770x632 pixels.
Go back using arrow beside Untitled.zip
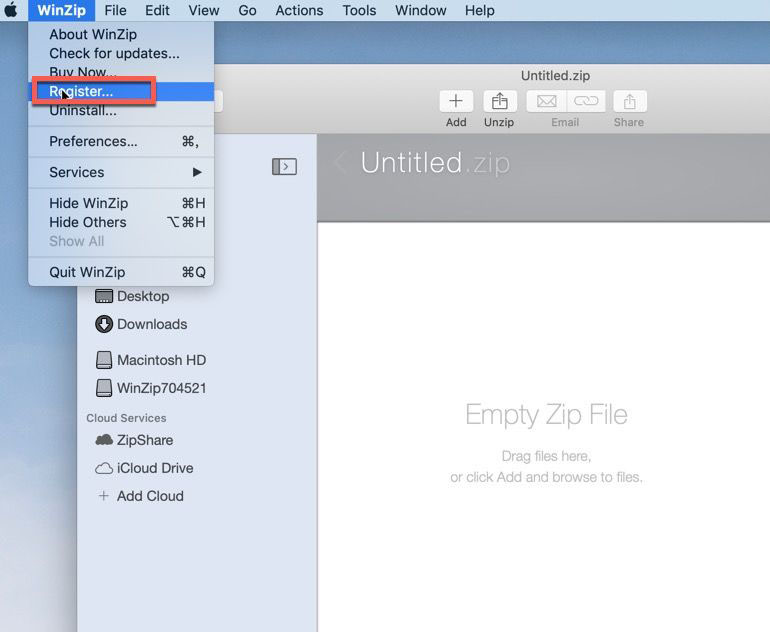(x=340, y=163)
